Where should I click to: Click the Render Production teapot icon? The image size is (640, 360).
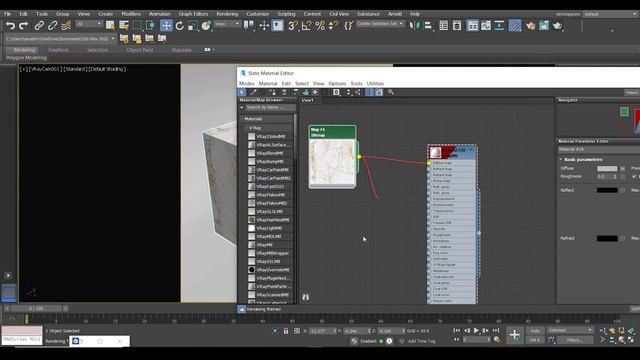coord(557,26)
